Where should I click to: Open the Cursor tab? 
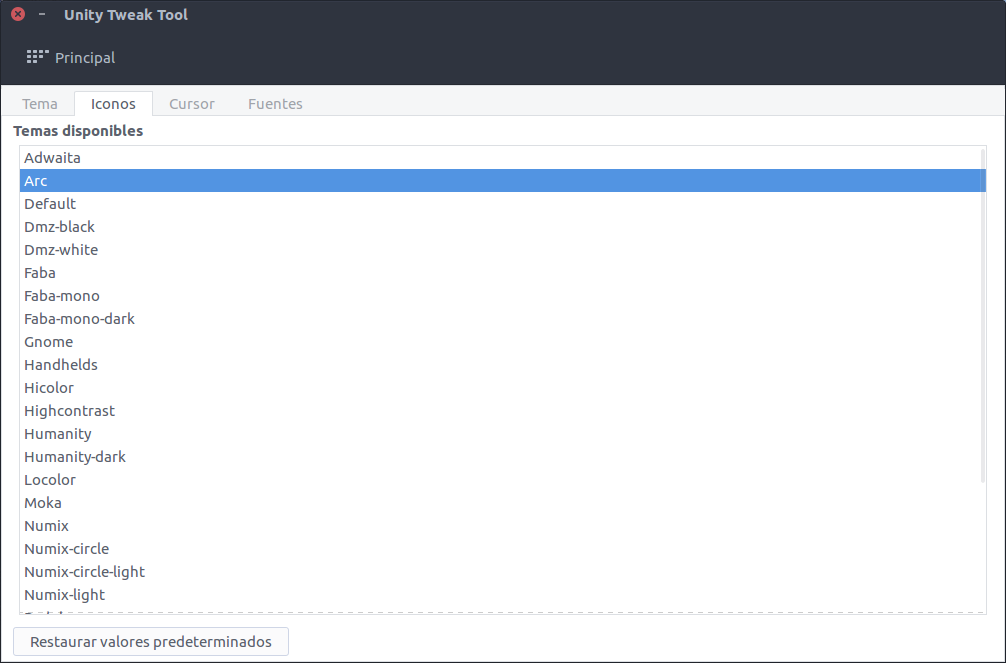(192, 104)
